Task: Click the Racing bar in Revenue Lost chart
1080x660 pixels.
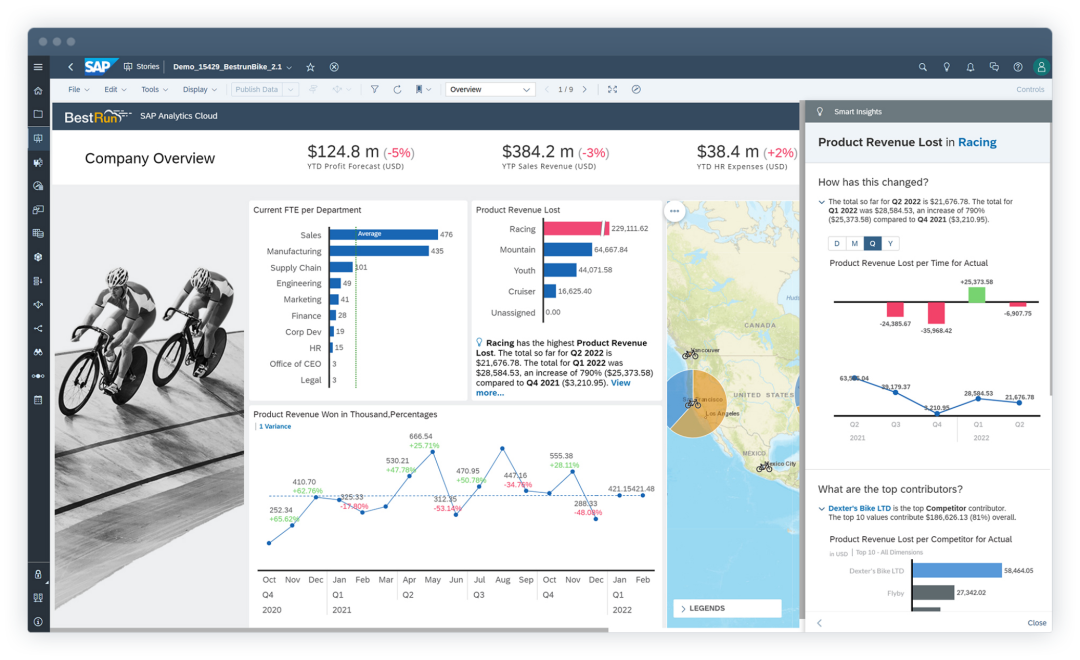Action: 572,229
